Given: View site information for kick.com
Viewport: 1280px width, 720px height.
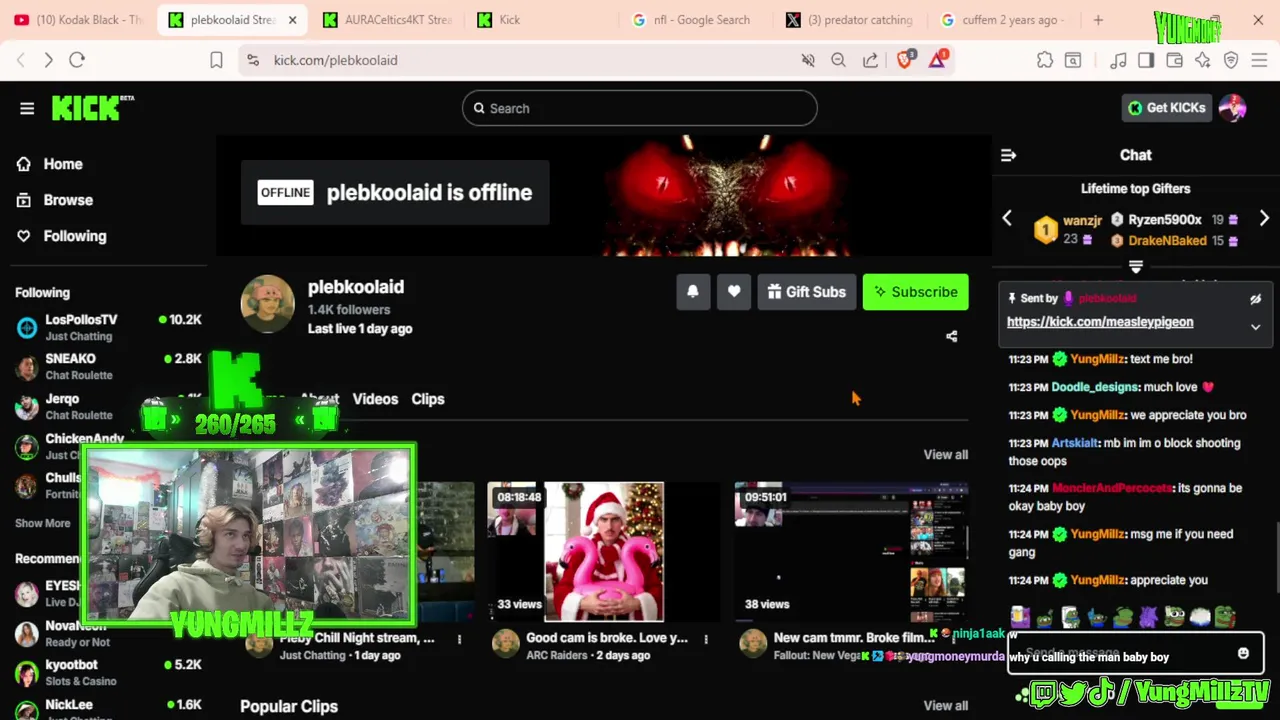Looking at the screenshot, I should point(253,60).
